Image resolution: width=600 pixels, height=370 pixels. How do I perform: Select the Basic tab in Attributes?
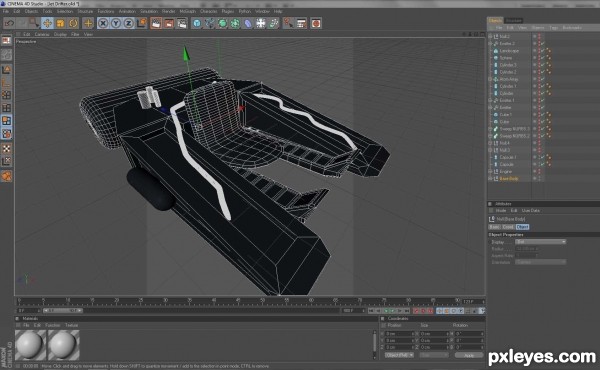(494, 227)
